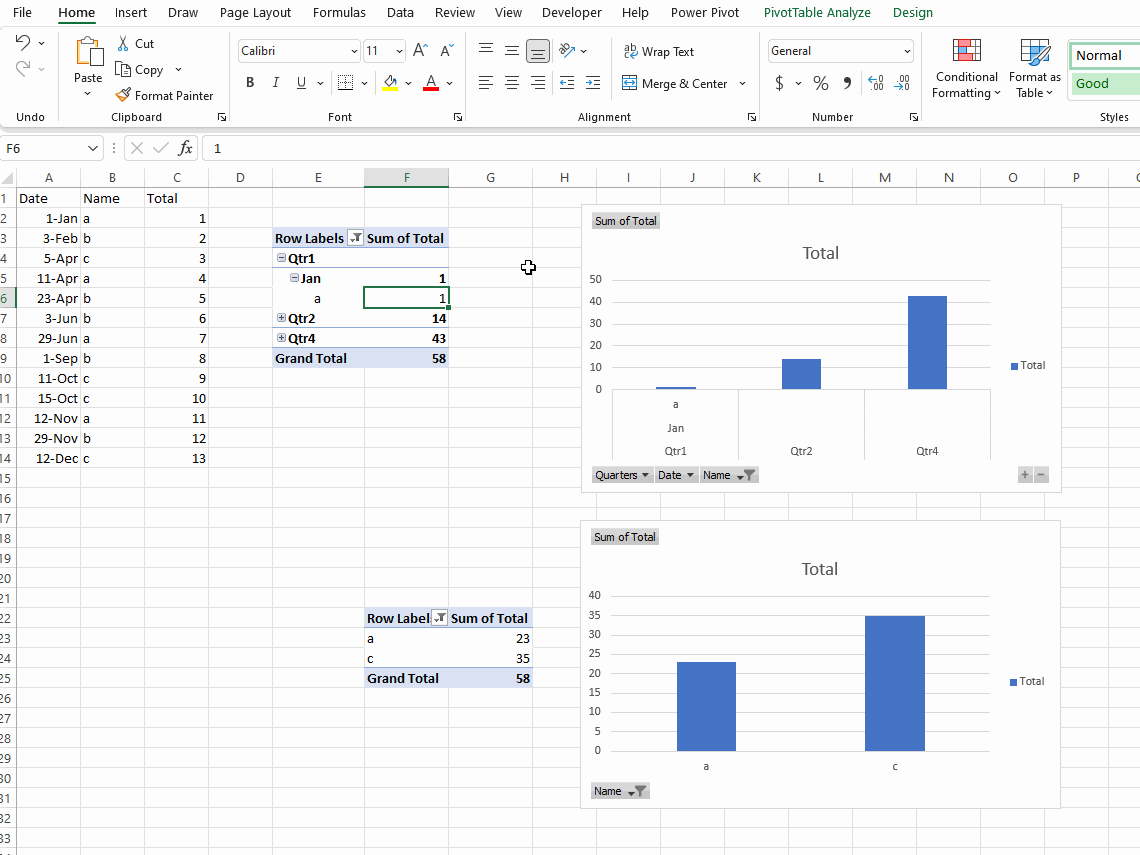Collapse the Qtr1 group in the pivot table
1140x855 pixels.
point(281,257)
